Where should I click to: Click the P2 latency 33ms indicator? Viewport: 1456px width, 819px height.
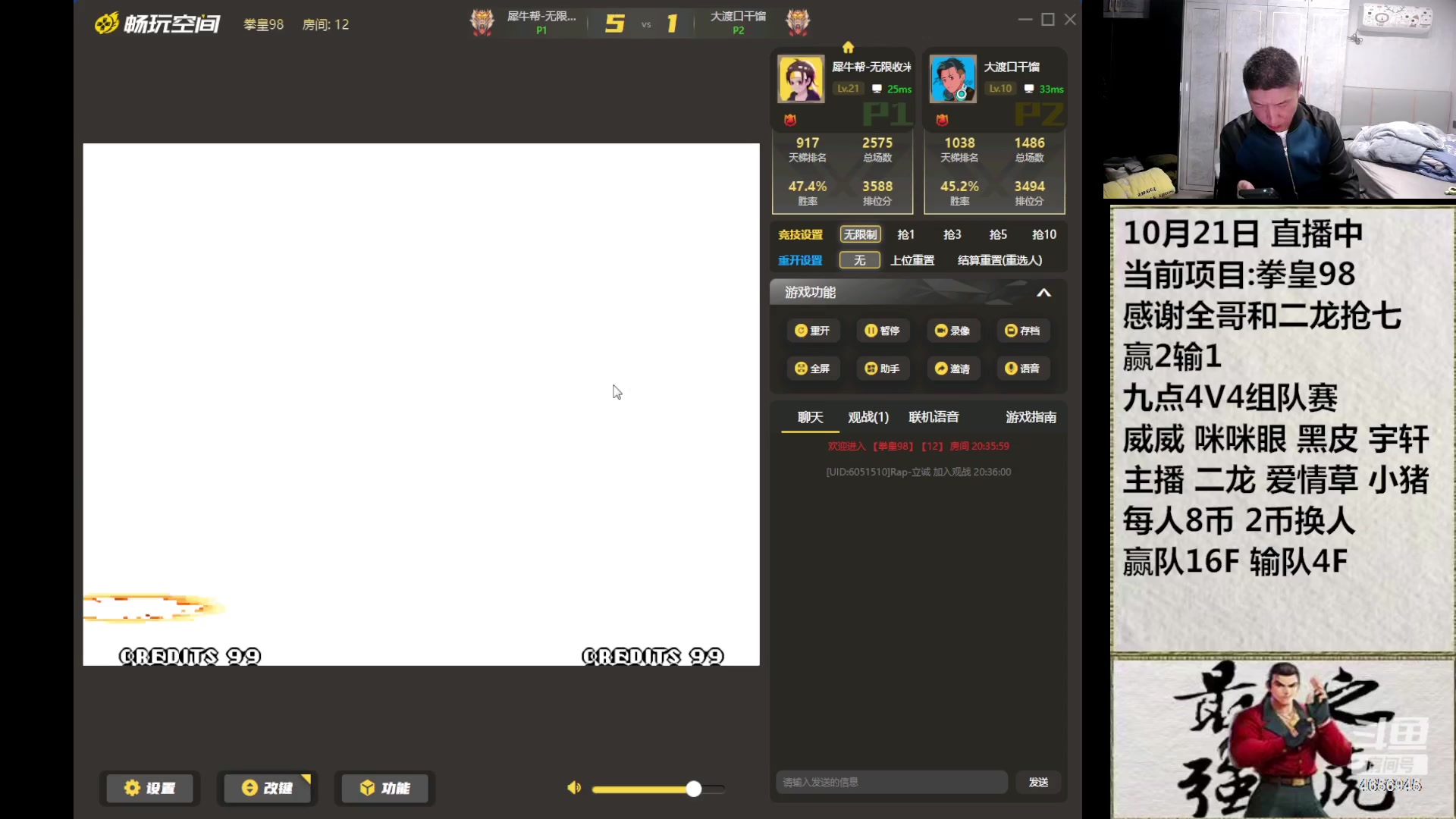[x=1044, y=89]
